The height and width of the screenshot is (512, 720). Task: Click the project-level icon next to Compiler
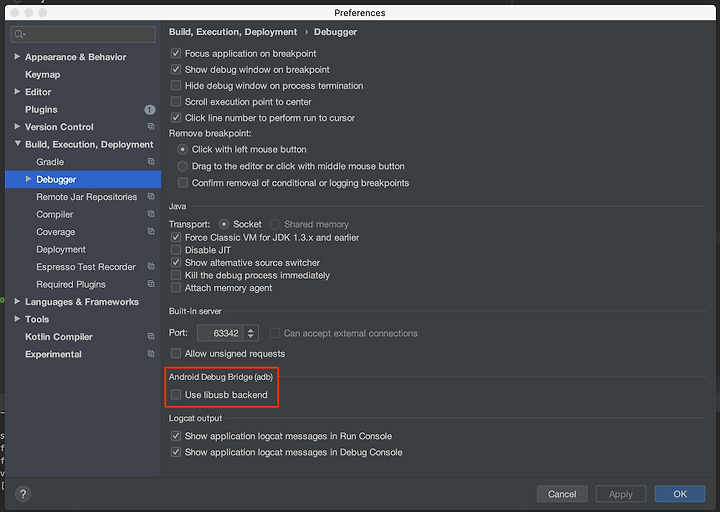(151, 214)
